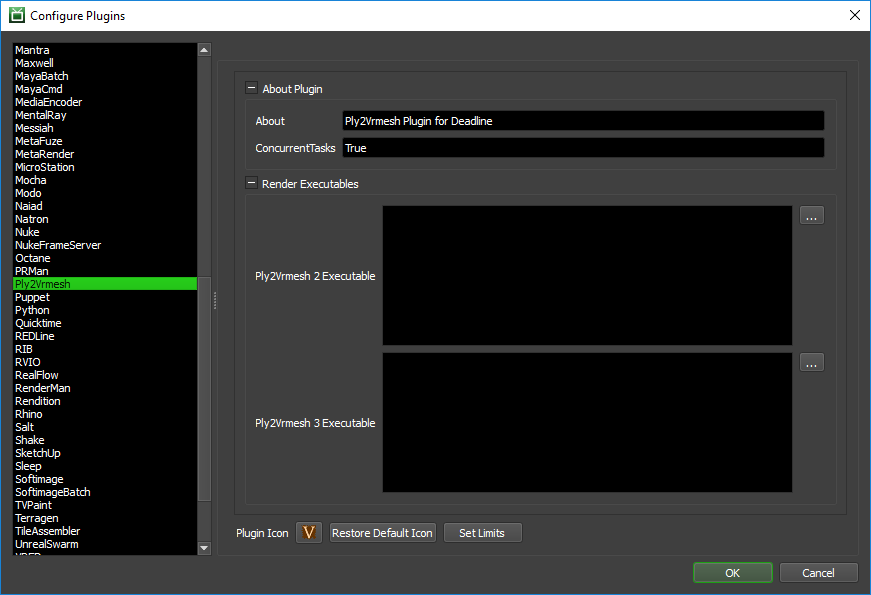Select Maxwell in plugin list
This screenshot has width=871, height=595.
105,63
